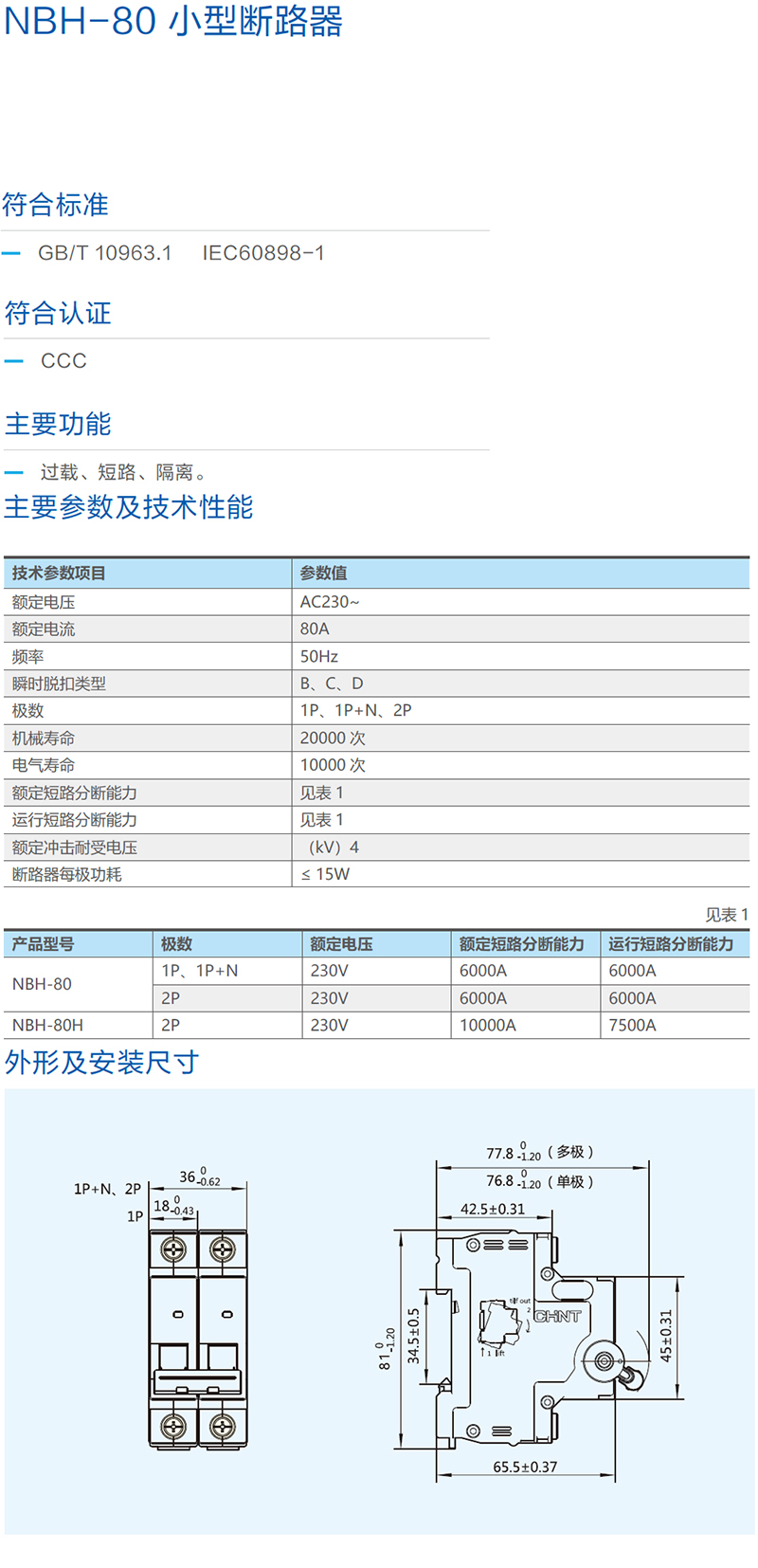Click the vertical 81 height dimension
758x1568 pixels.
387,1350
